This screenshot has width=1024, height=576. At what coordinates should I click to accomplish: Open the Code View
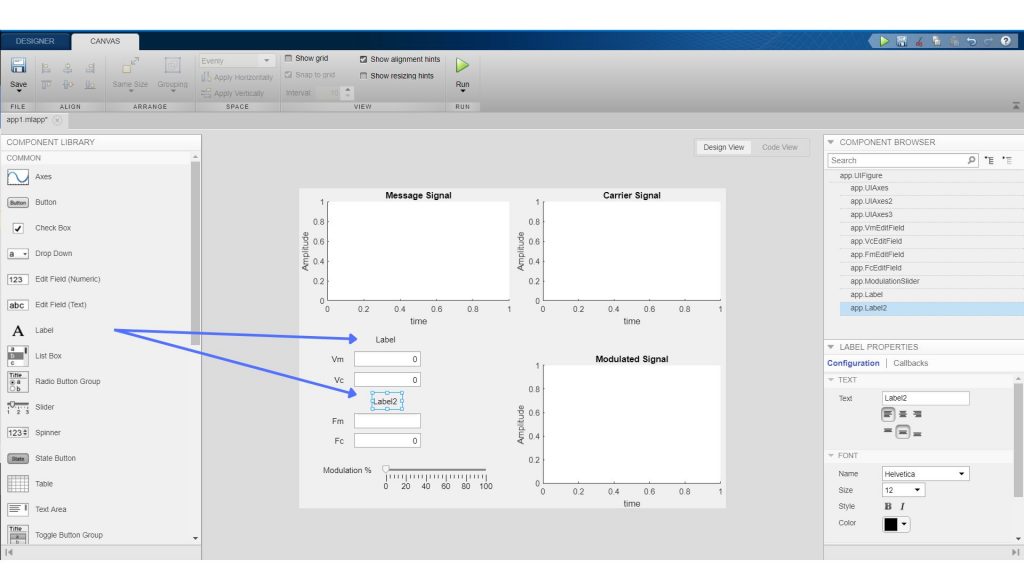(780, 146)
